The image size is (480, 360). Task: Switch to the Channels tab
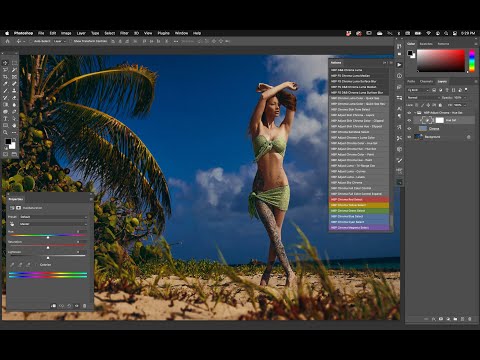[426, 81]
